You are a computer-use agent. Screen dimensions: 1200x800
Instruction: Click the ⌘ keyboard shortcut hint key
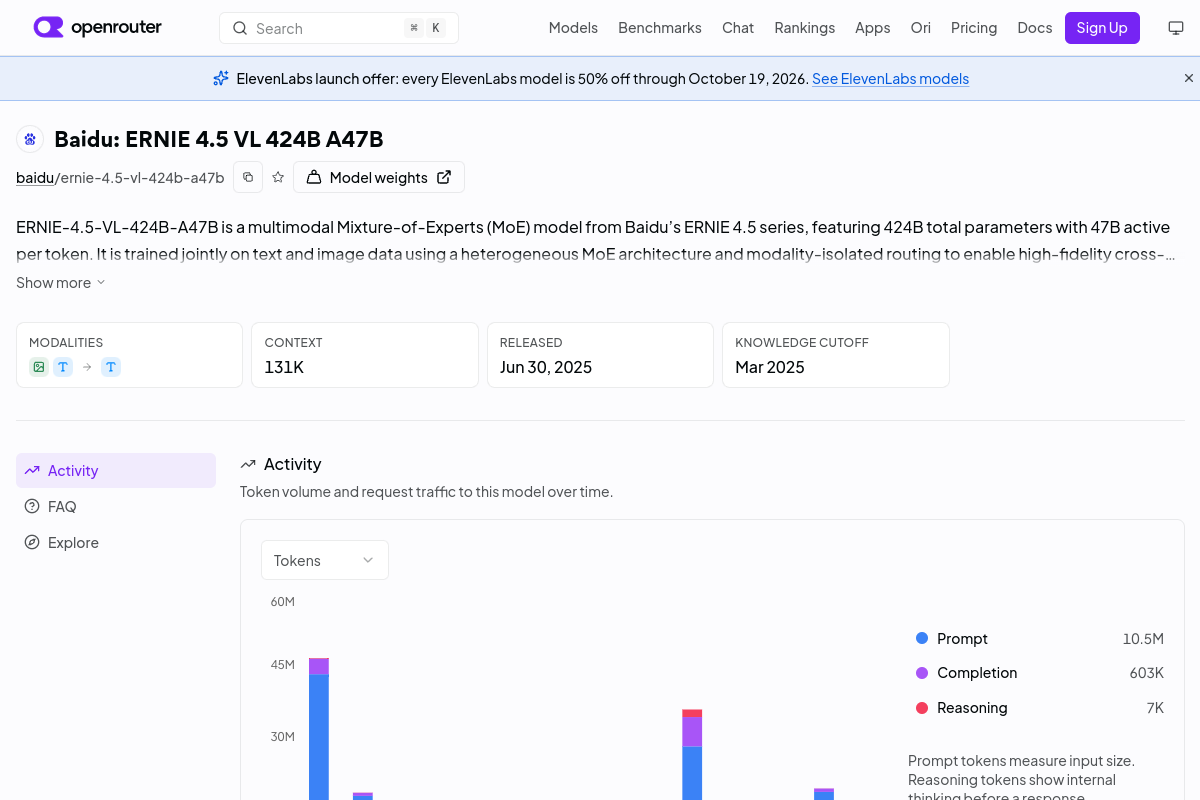point(414,28)
